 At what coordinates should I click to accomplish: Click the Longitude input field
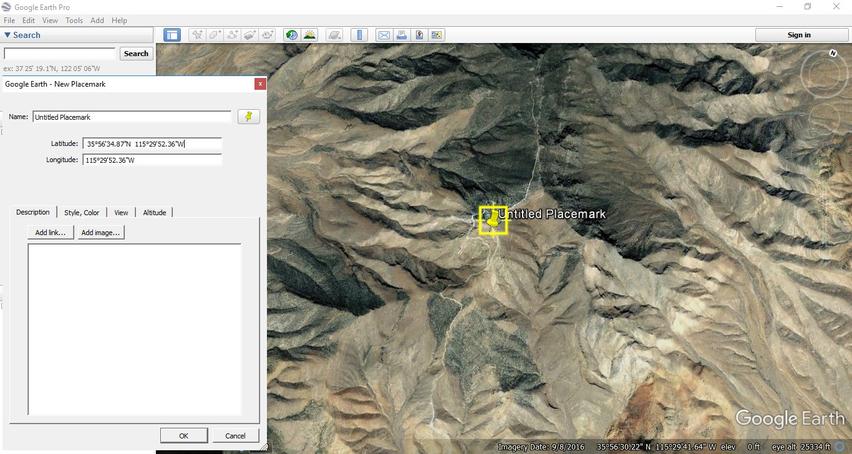point(152,160)
